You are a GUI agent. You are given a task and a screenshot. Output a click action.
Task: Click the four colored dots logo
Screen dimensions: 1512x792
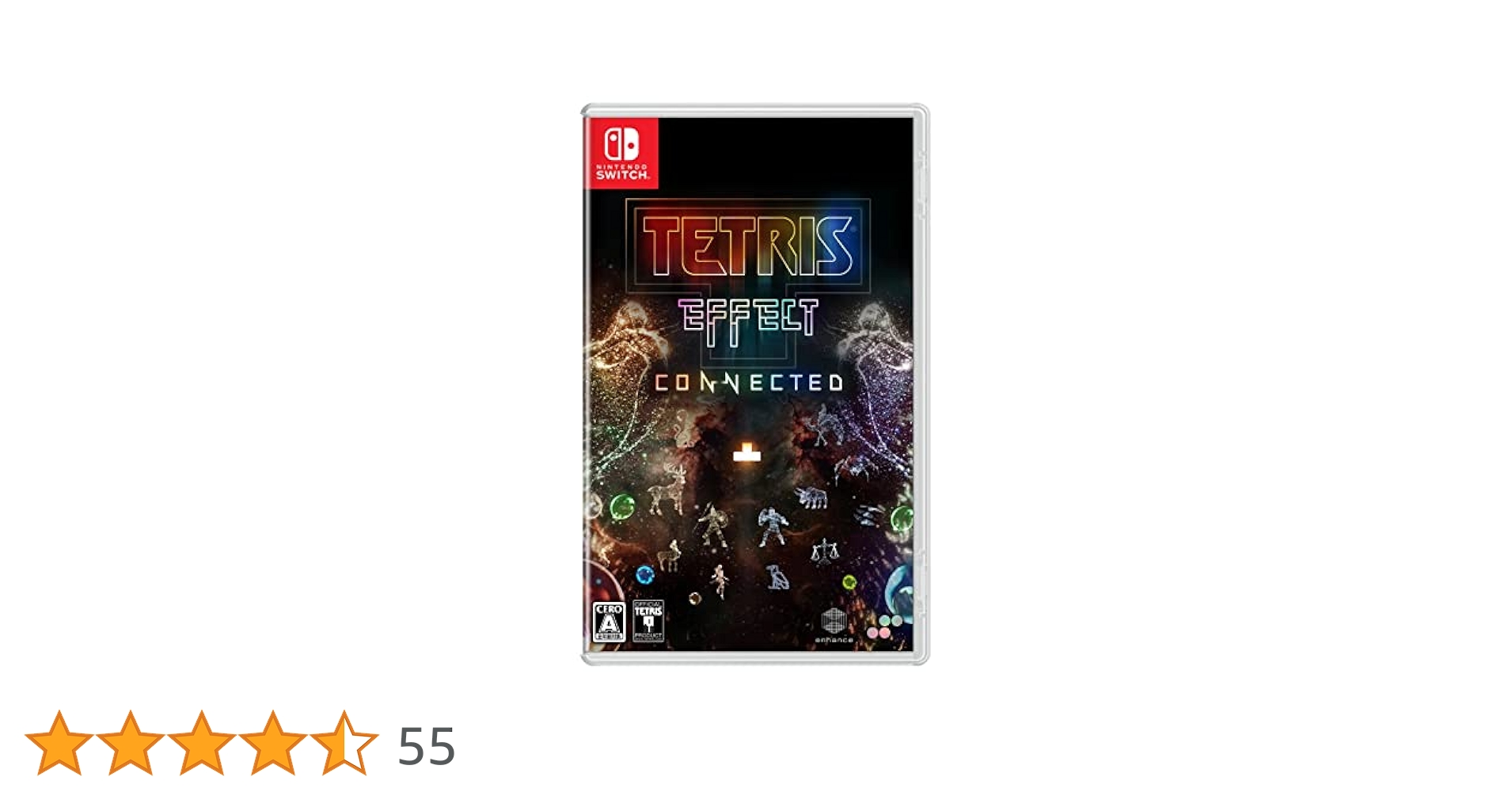point(885,626)
